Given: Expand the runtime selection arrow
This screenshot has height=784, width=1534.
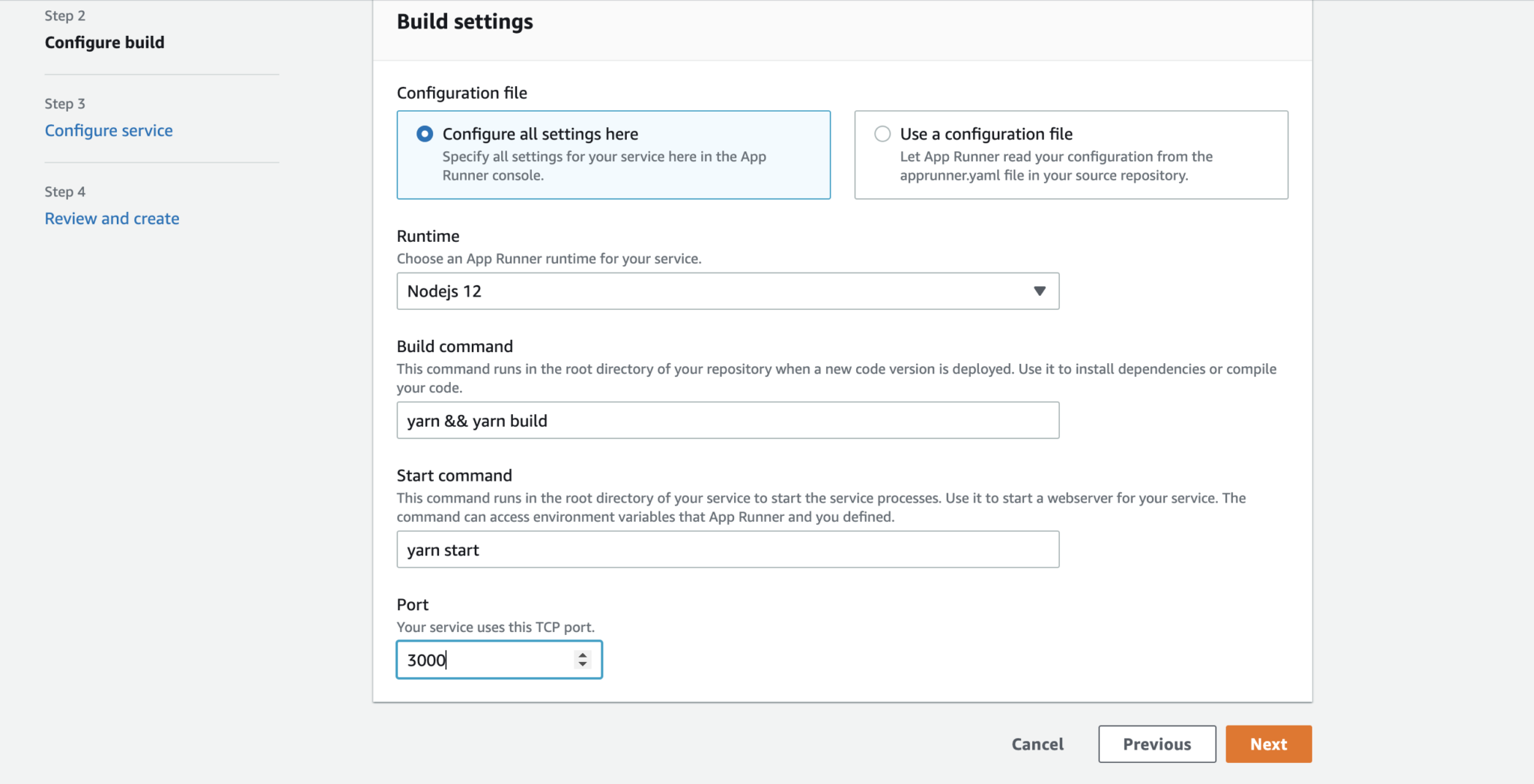Looking at the screenshot, I should pyautogui.click(x=1040, y=291).
